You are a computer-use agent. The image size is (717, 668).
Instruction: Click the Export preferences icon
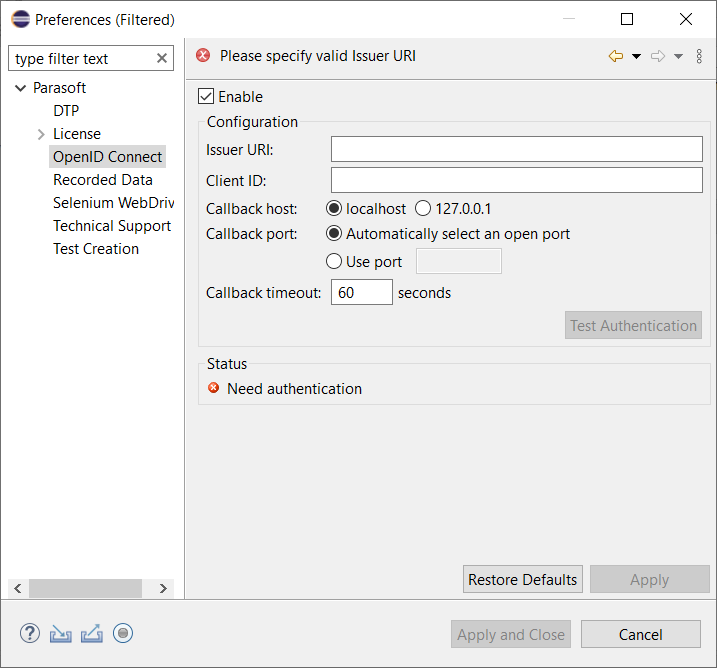point(91,634)
